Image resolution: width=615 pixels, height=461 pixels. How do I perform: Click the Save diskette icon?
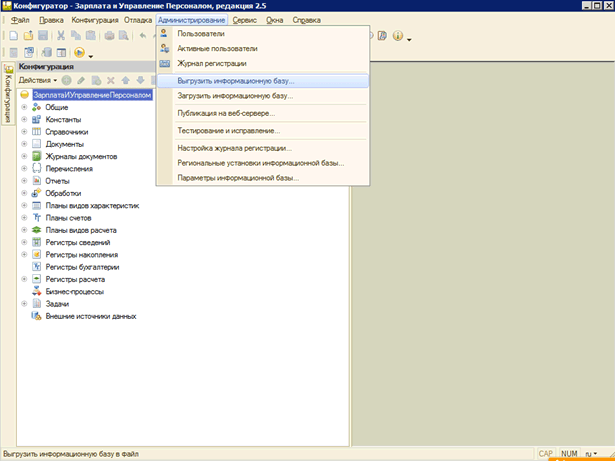click(43, 36)
